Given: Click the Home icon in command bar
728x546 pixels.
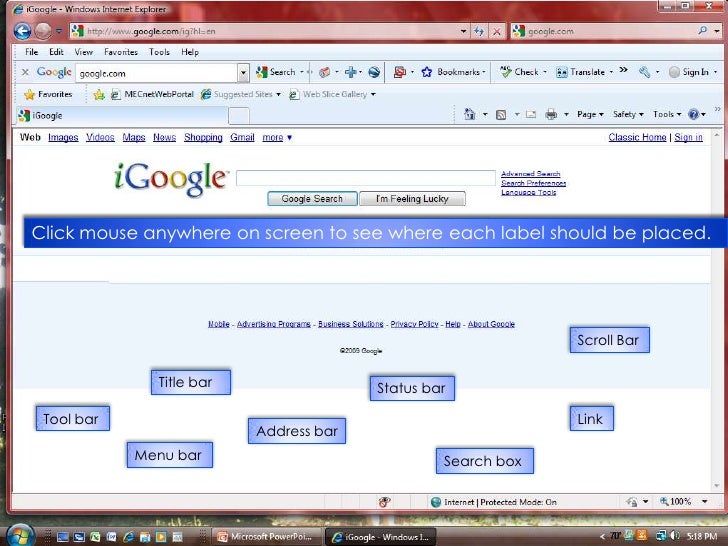Looking at the screenshot, I should [x=470, y=114].
